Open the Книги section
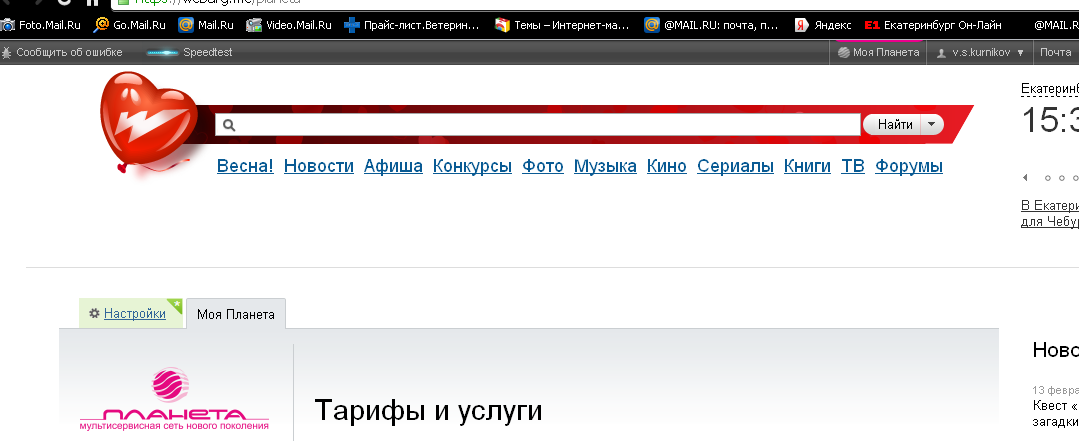 807,166
